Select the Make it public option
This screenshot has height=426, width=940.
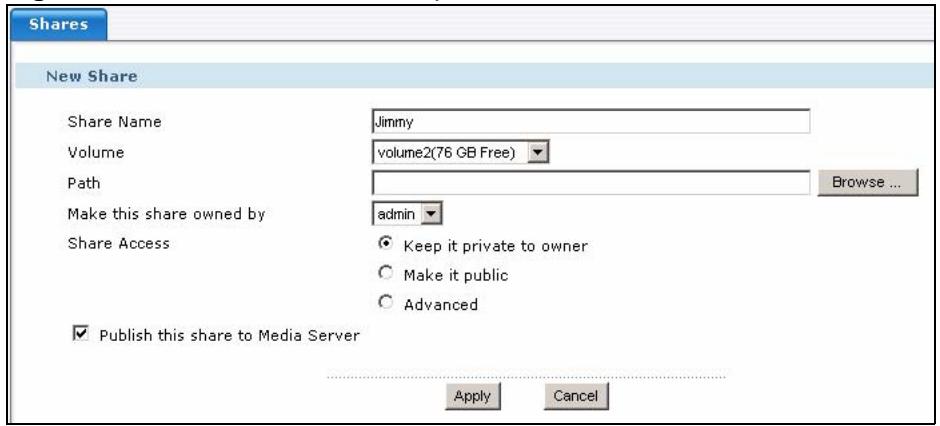(x=386, y=273)
